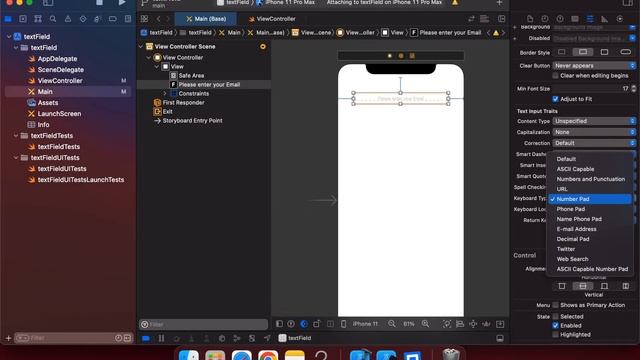This screenshot has width=640, height=360.
Task: Collapse the textFieldTests group
Action: (16, 136)
